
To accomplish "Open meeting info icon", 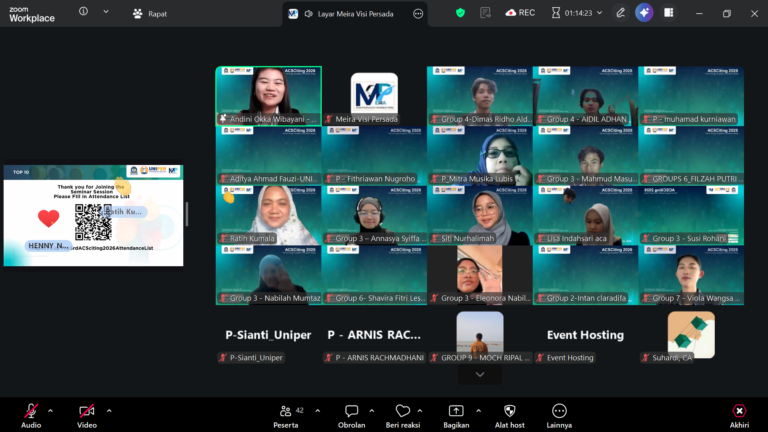I will point(83,11).
